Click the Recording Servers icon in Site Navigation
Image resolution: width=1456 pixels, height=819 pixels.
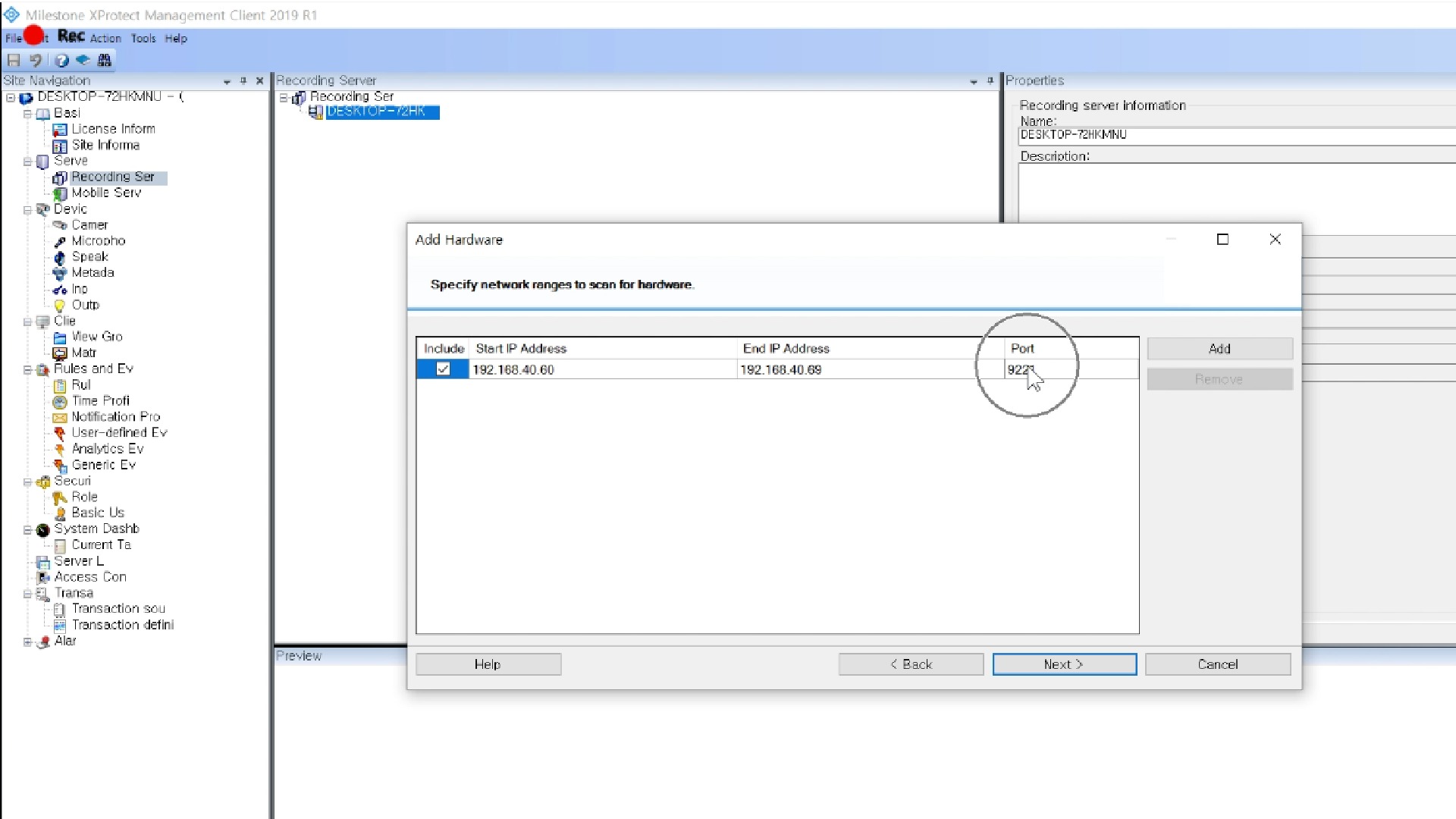pos(60,177)
